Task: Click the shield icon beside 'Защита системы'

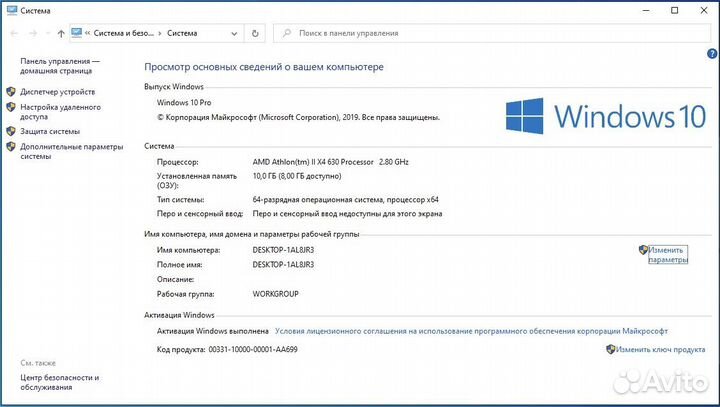Action: [11, 131]
